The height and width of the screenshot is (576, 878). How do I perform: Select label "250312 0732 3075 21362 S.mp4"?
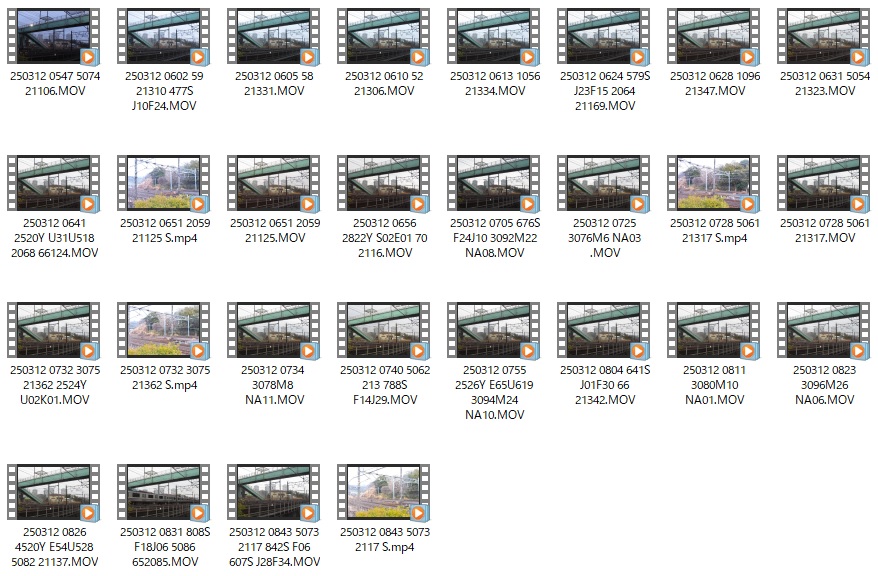165,377
